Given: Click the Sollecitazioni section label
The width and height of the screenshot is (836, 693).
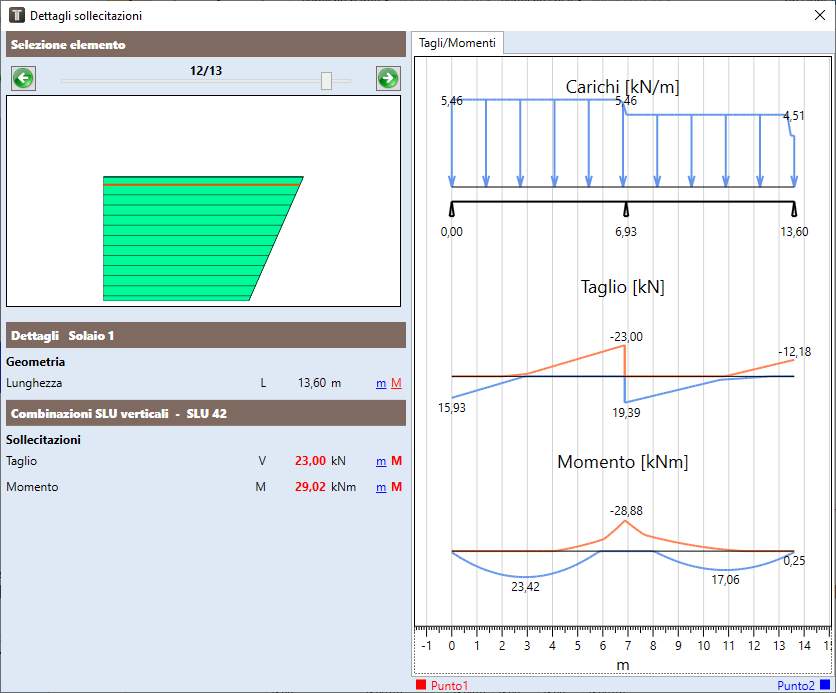Looking at the screenshot, I should 44,440.
